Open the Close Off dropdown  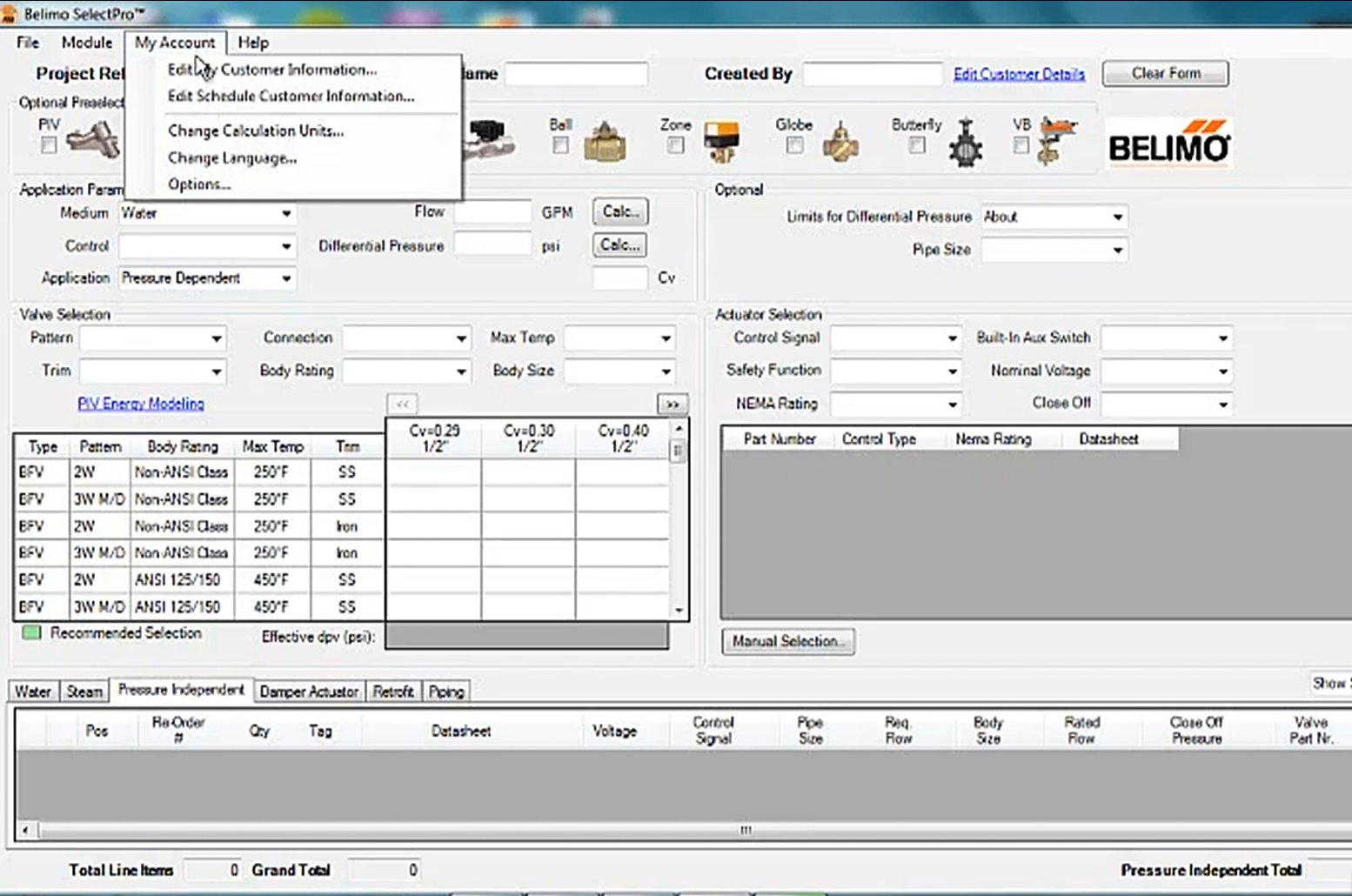point(1167,404)
